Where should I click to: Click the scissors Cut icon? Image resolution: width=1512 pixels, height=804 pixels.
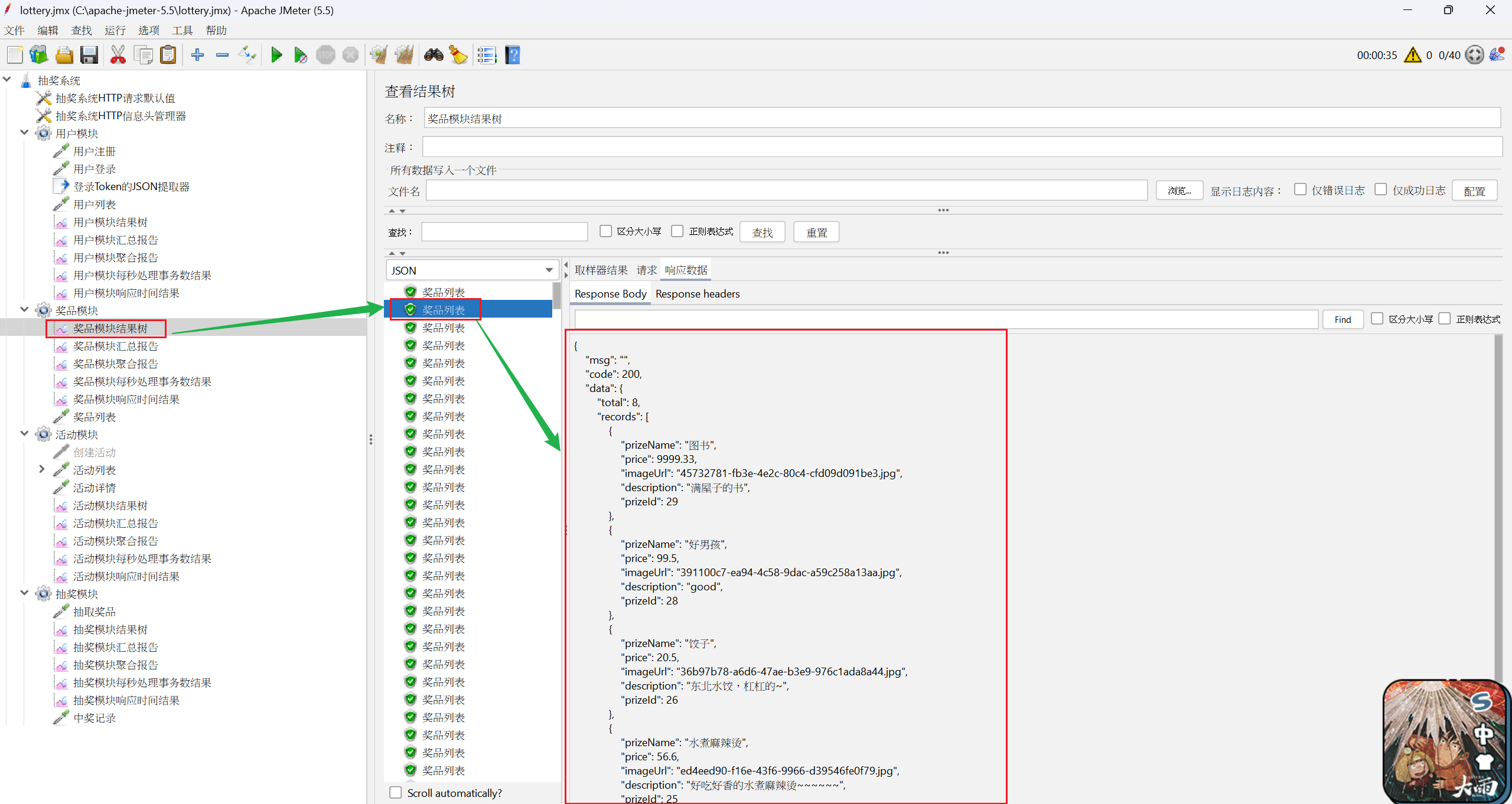click(x=118, y=55)
